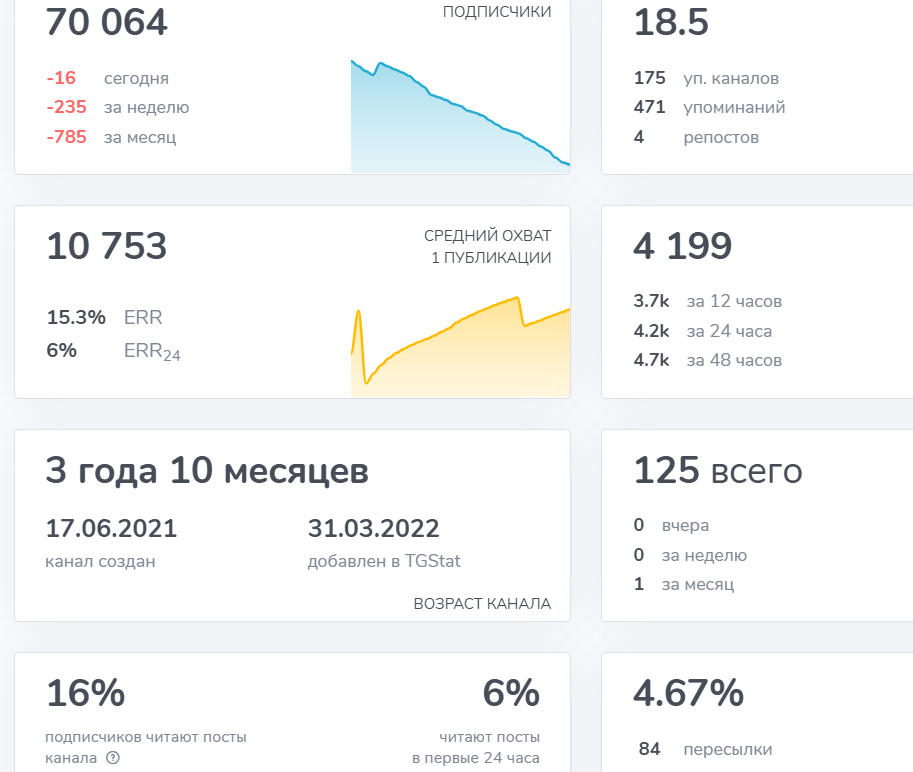Click 'подписчиков читают посты' description
The width and height of the screenshot is (913, 772).
[x=146, y=737]
